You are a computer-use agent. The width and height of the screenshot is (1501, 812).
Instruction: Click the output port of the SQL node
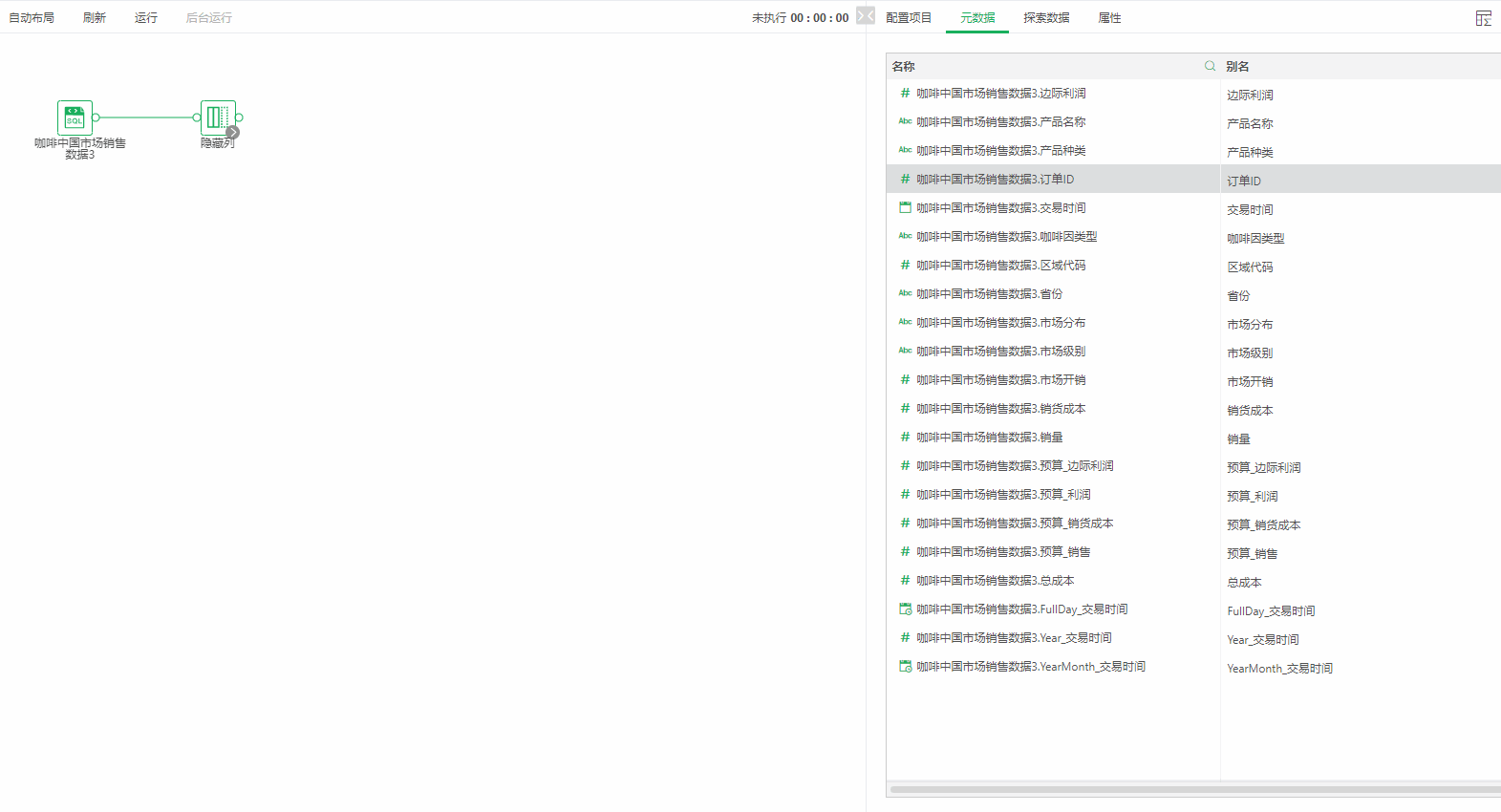(x=96, y=118)
